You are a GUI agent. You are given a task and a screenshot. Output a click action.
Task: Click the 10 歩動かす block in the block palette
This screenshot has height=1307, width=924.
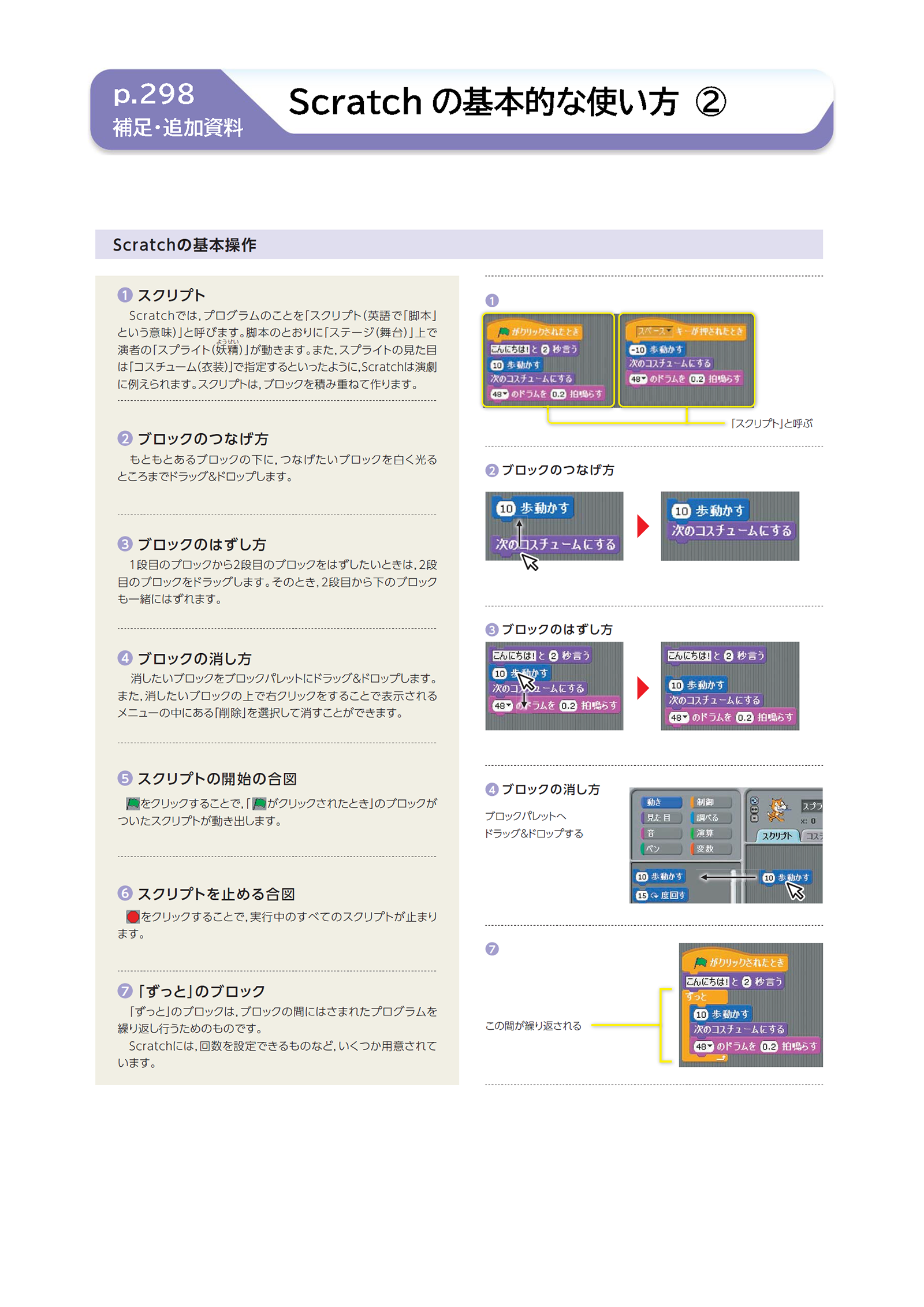[659, 877]
